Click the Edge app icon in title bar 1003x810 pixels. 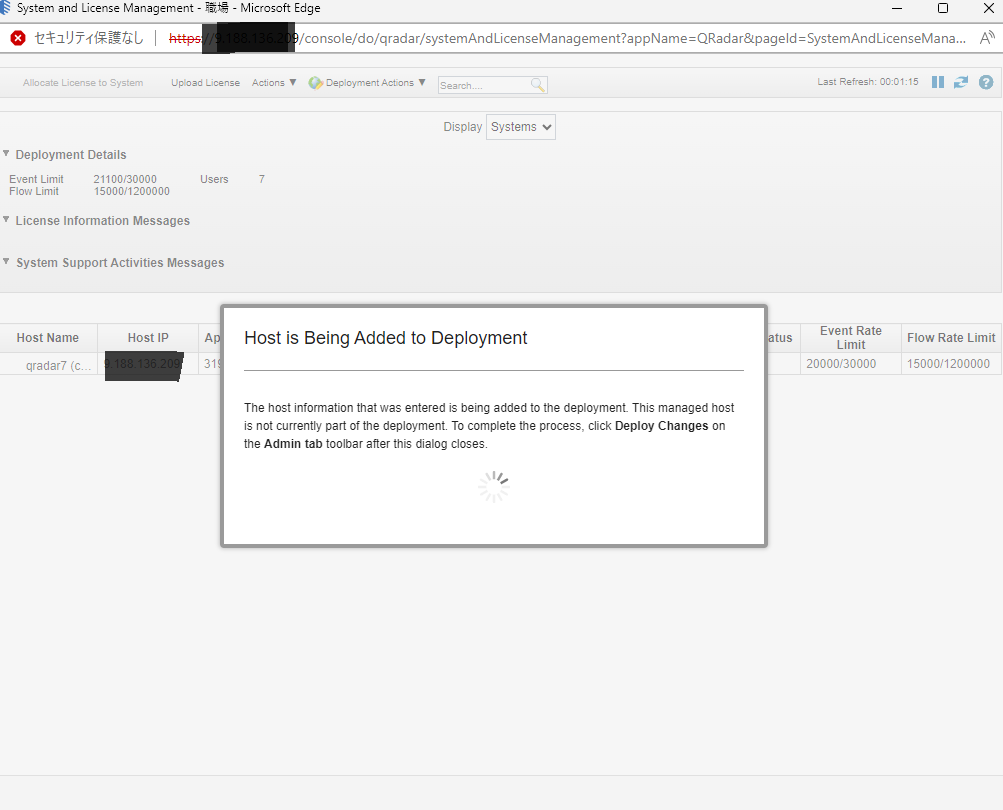pos(5,8)
